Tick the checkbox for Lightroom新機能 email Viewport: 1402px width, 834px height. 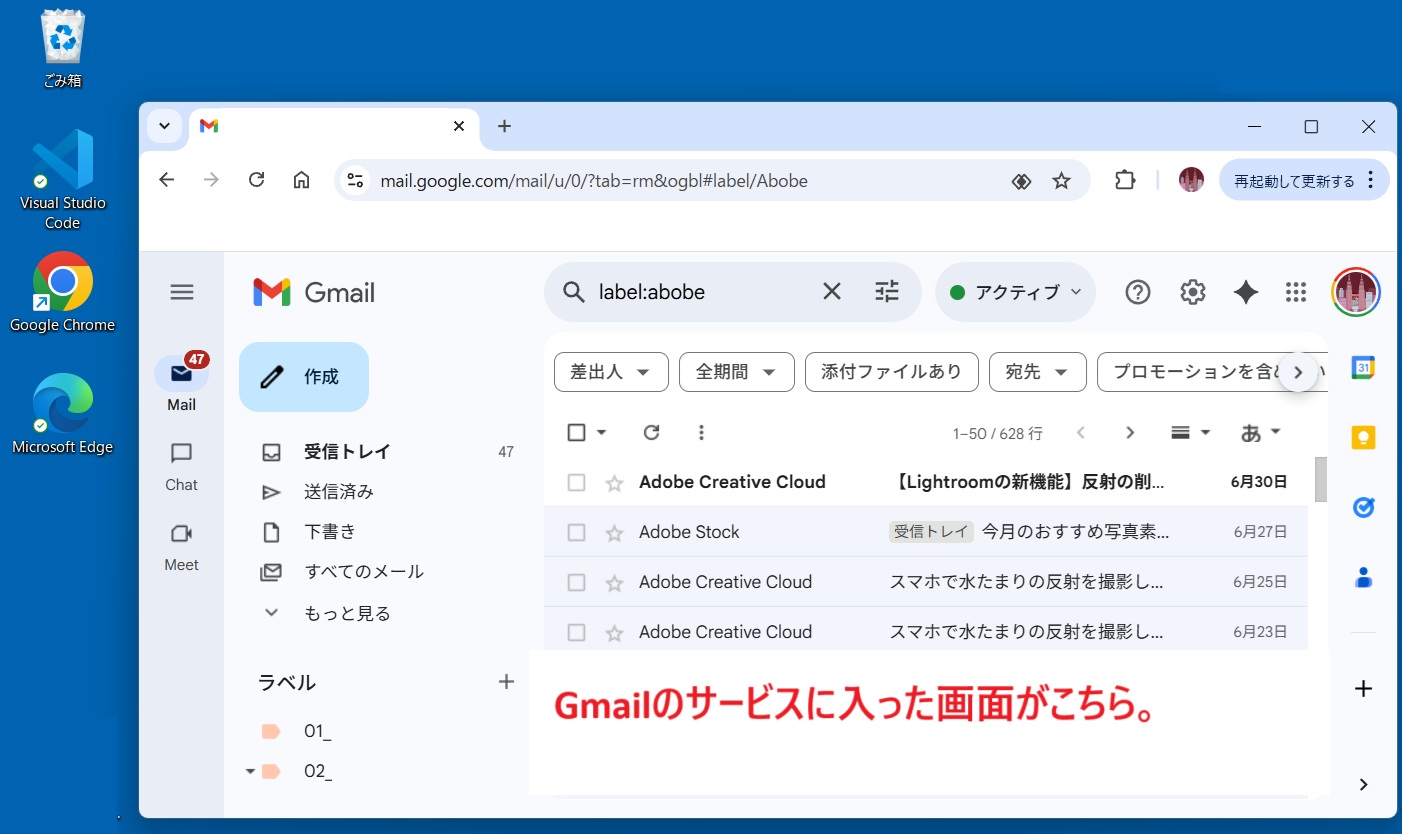click(576, 482)
